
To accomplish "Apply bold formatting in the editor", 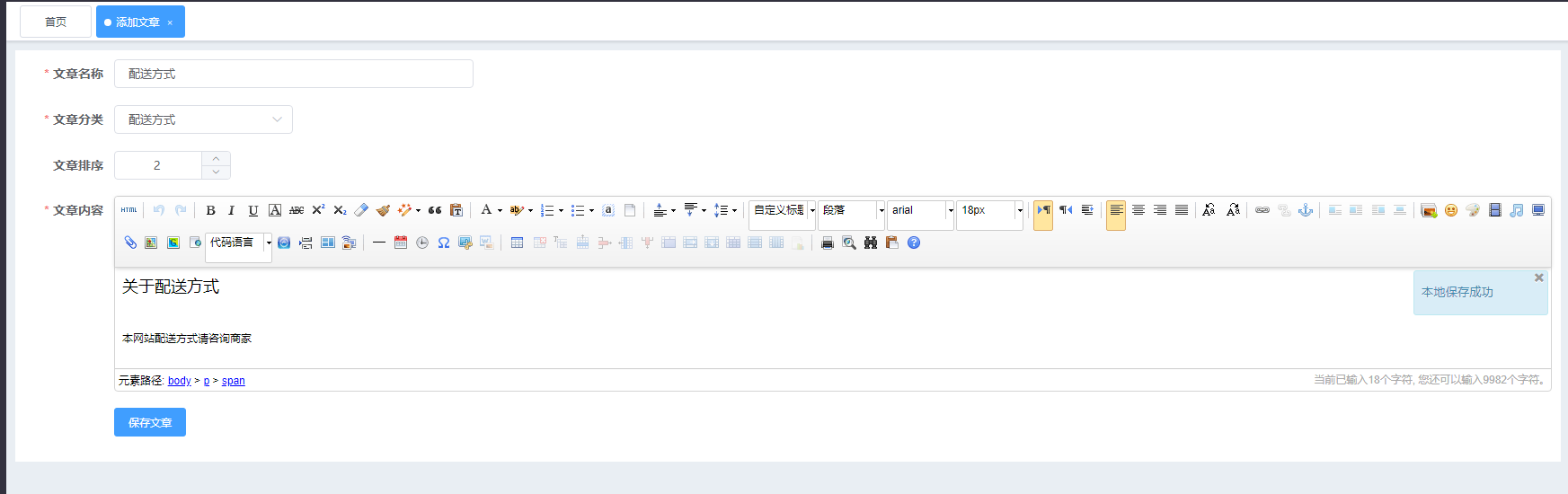I will (x=210, y=210).
